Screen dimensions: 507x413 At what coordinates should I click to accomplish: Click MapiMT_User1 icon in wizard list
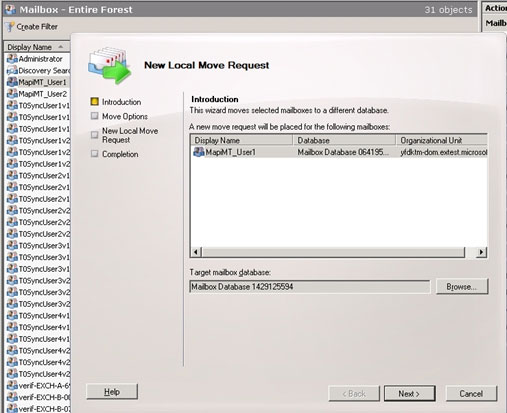pyautogui.click(x=199, y=152)
